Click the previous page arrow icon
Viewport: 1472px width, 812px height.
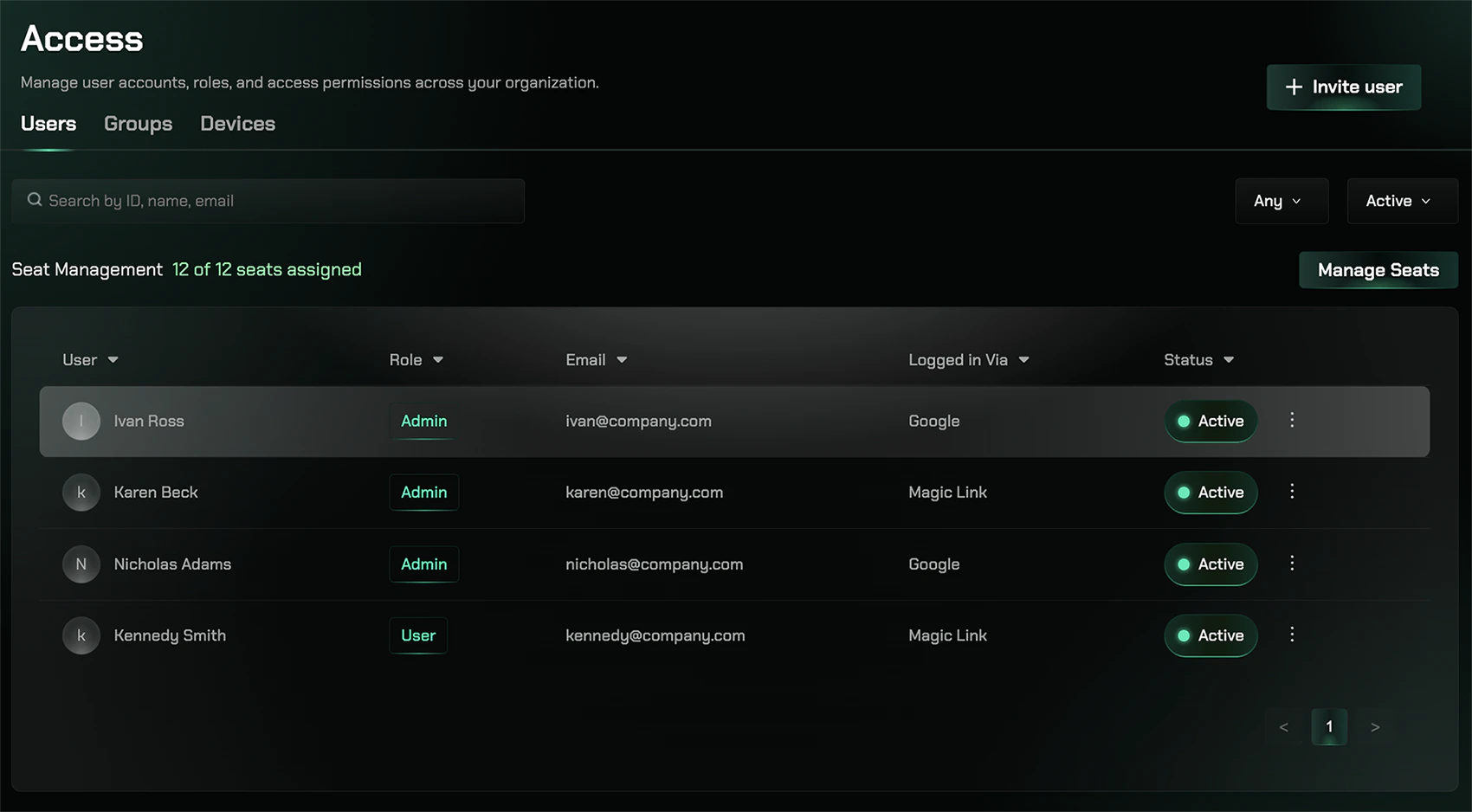click(x=1284, y=727)
